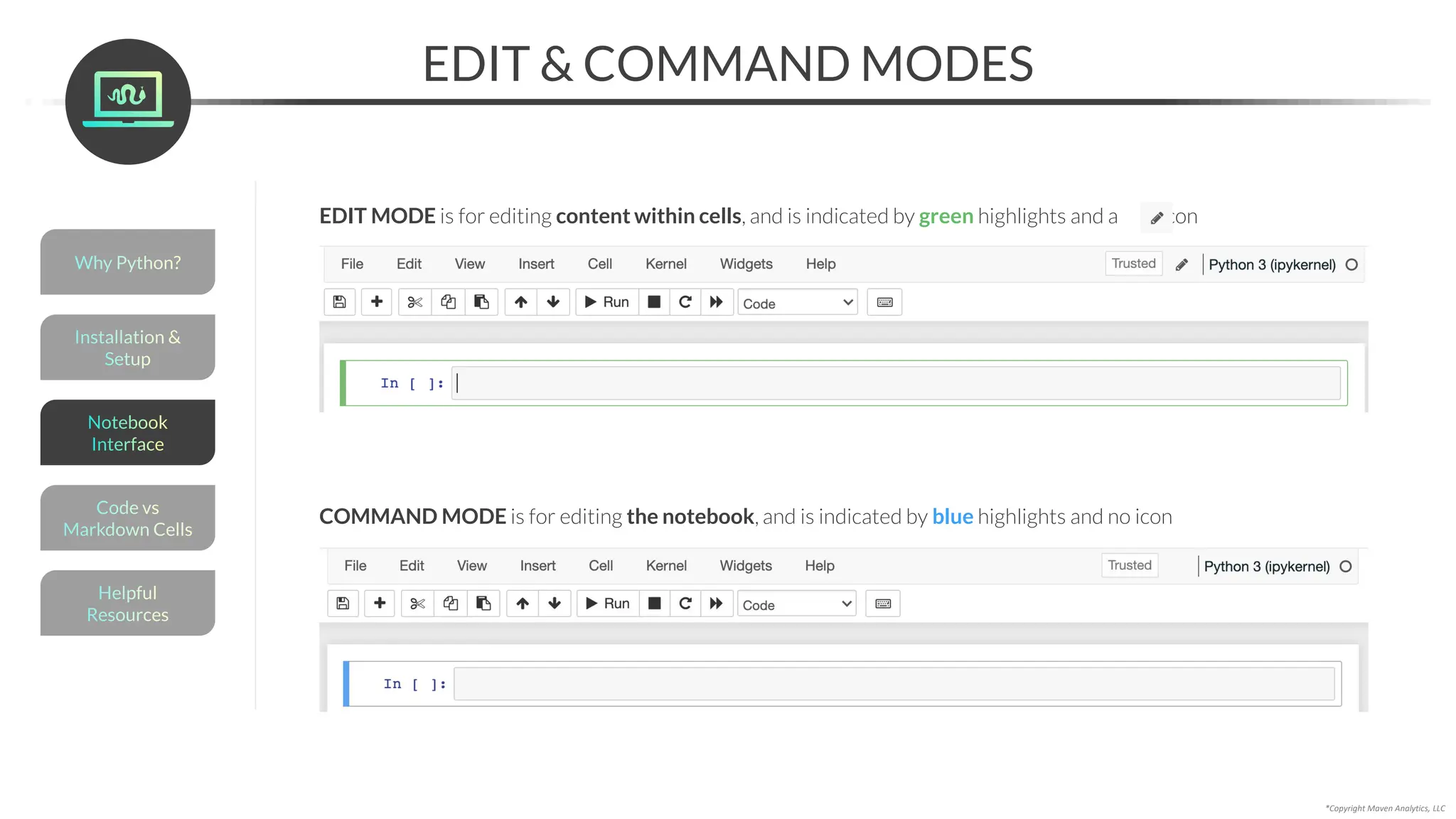Viewport: 1456px width, 819px height.
Task: Click cut scissors icon in command mode toolbar
Action: pos(417,604)
